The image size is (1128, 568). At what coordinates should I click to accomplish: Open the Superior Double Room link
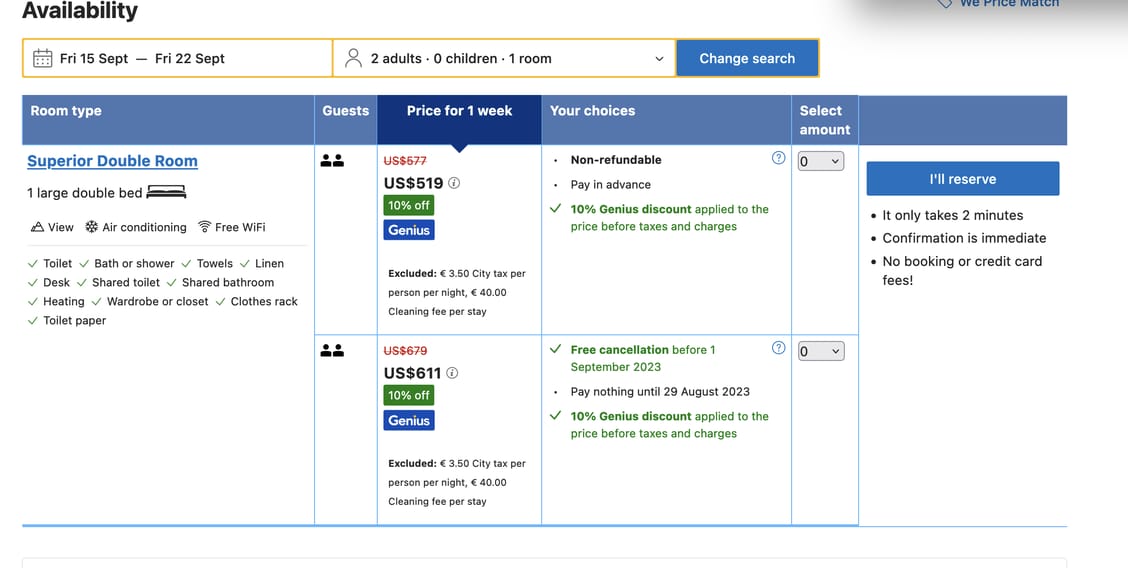tap(112, 161)
